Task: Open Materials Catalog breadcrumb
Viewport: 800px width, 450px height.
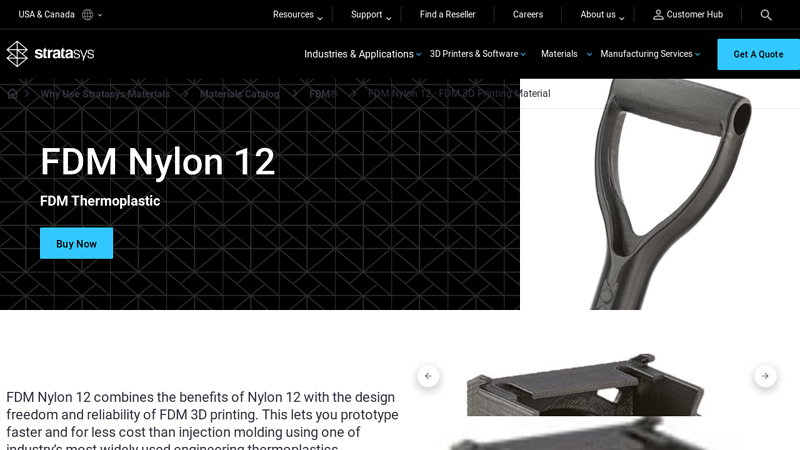Action: (239, 94)
